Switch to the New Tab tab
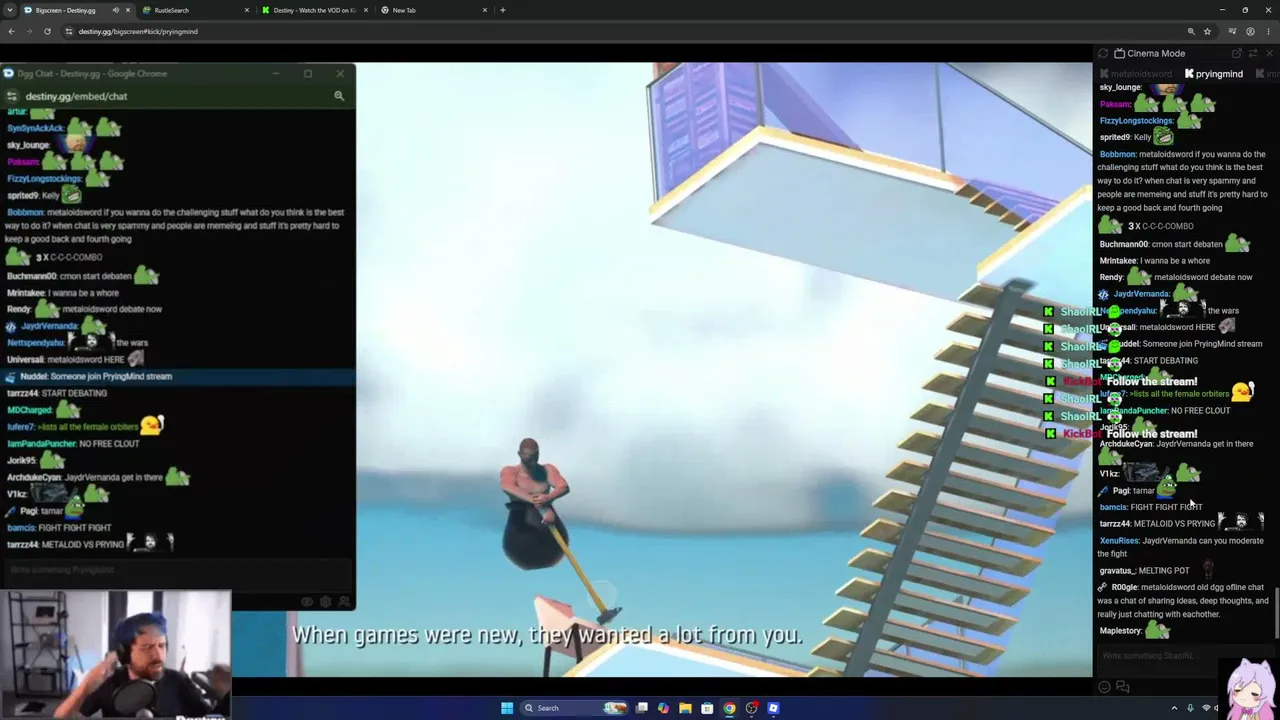Viewport: 1280px width, 720px height. 433,10
